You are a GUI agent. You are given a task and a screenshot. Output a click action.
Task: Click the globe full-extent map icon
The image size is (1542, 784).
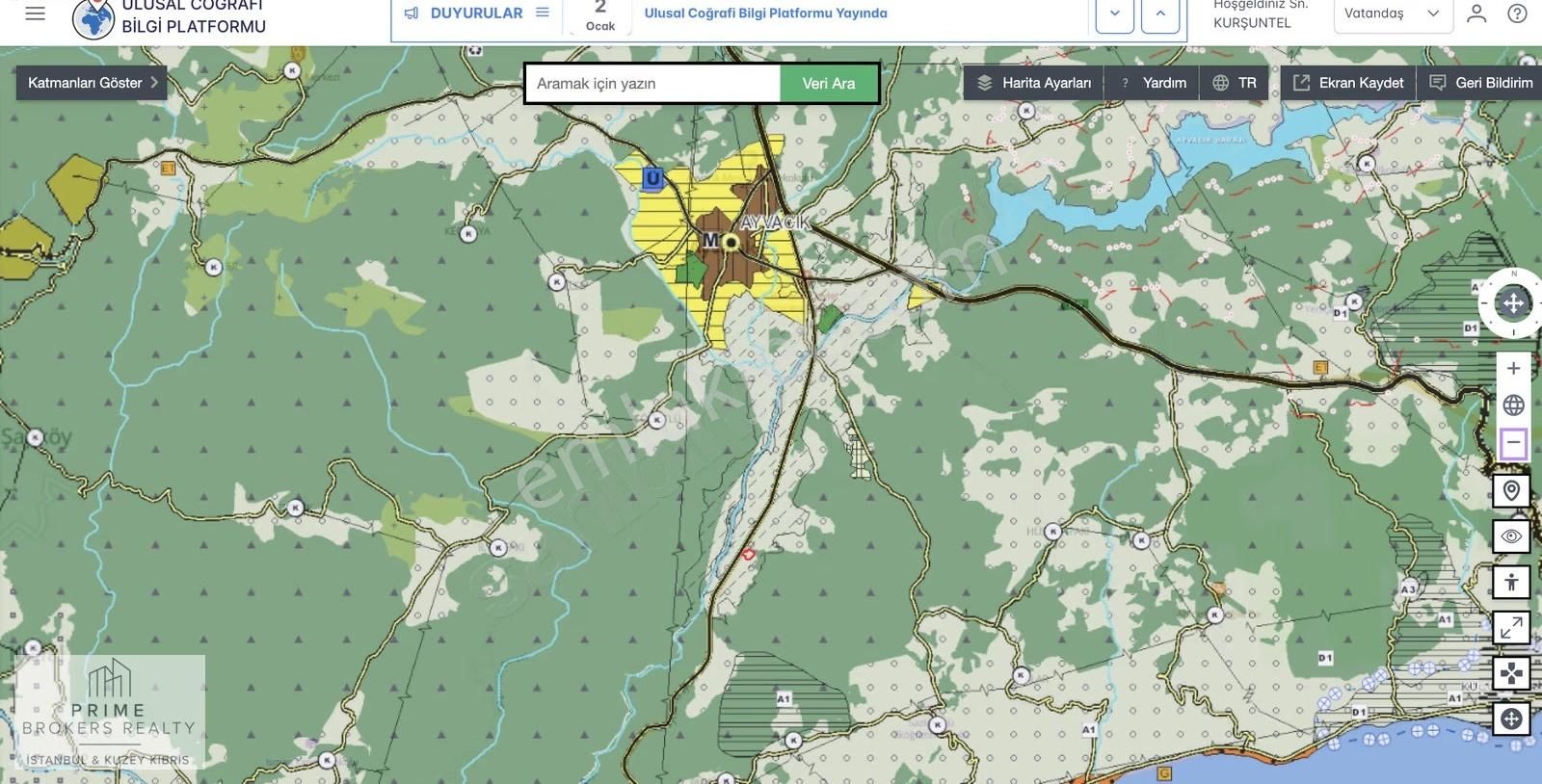point(1513,405)
